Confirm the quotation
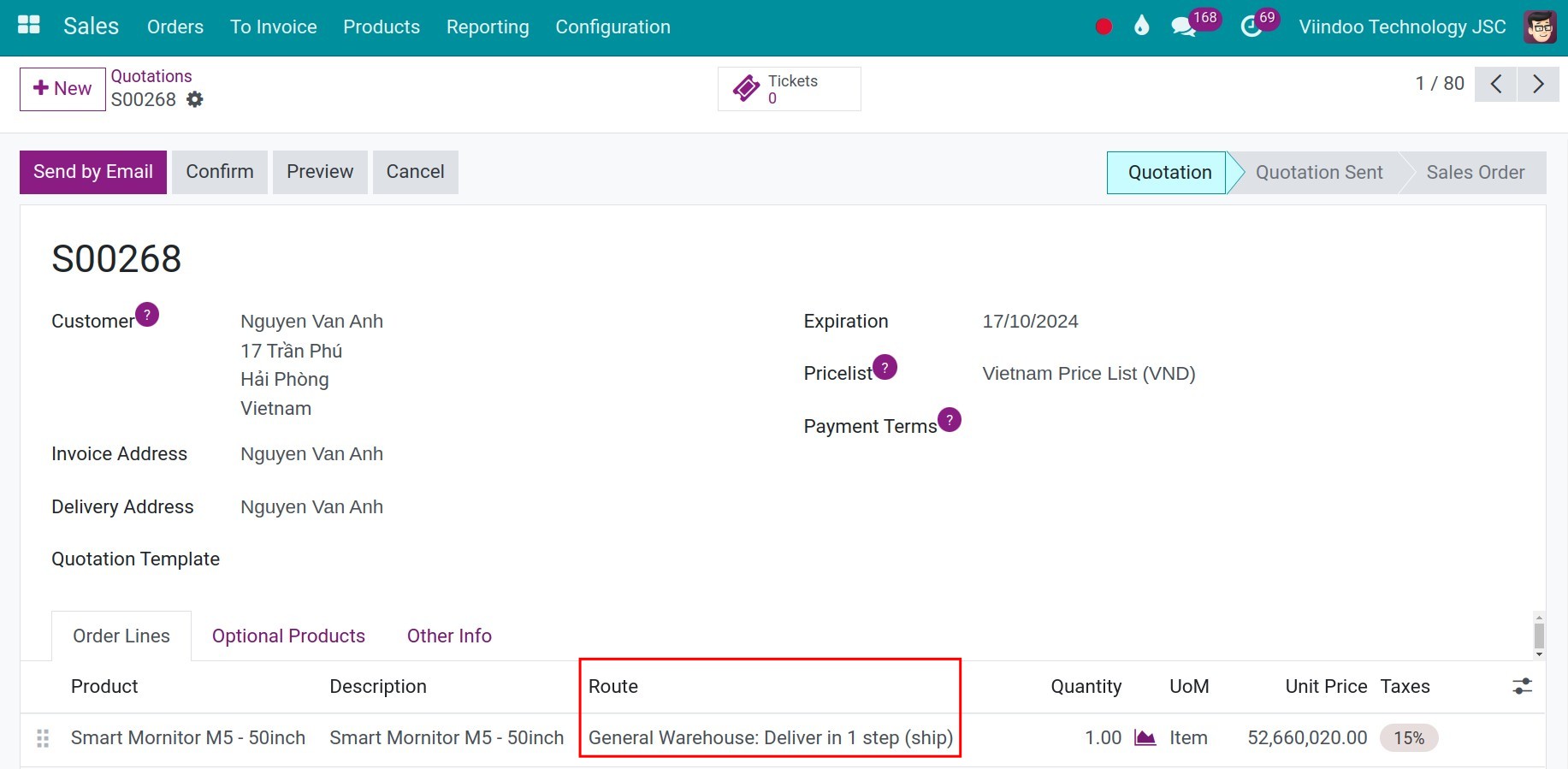The width and height of the screenshot is (1568, 769). coord(220,172)
